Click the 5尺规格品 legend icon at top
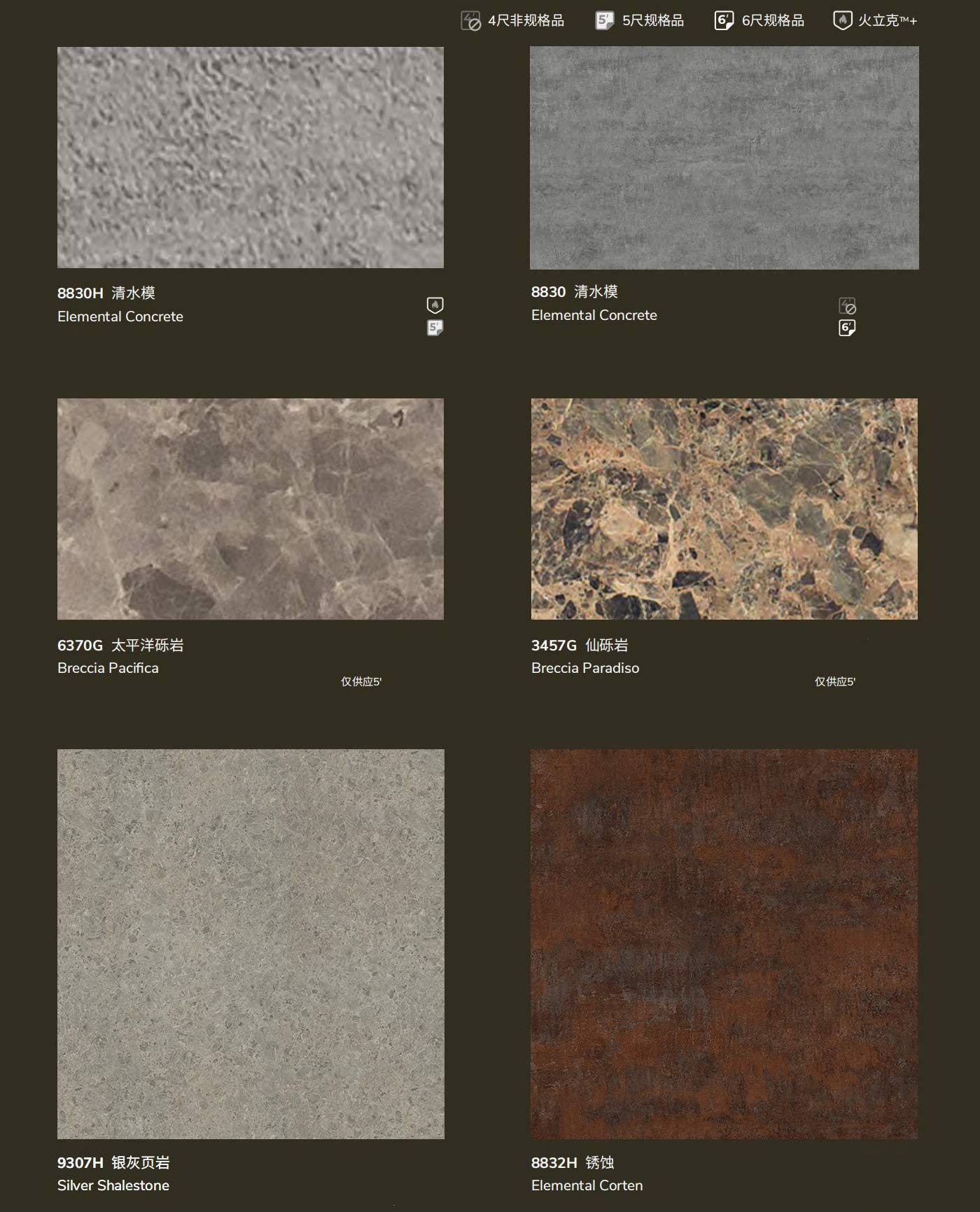The image size is (980, 1212). [604, 20]
